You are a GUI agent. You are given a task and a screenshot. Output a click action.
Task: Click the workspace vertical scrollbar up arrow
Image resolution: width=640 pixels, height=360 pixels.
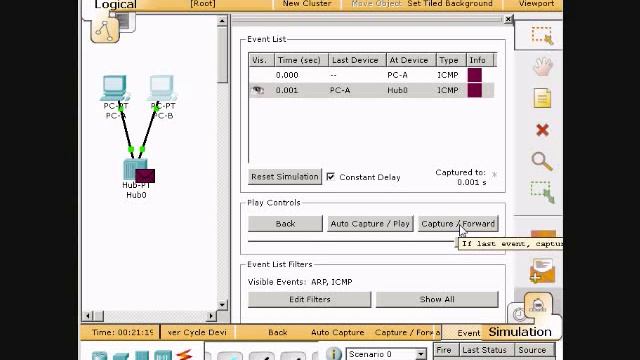point(222,20)
